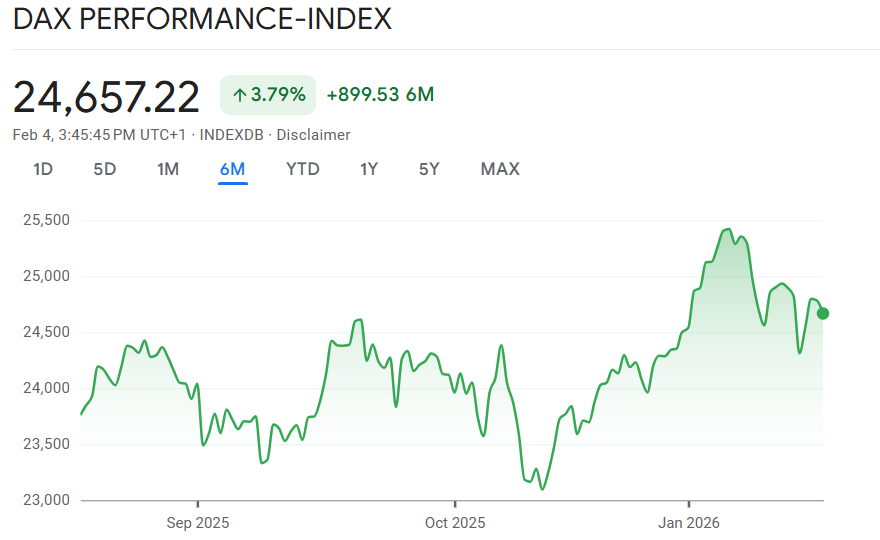The width and height of the screenshot is (880, 540).
Task: Click the Jan 2026 axis label
Action: [x=688, y=522]
